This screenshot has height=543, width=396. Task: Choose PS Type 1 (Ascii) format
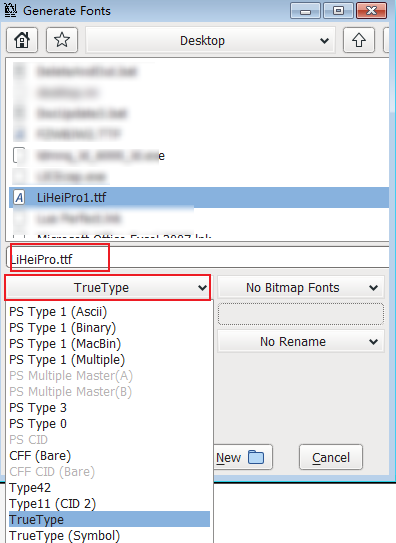tap(109, 312)
